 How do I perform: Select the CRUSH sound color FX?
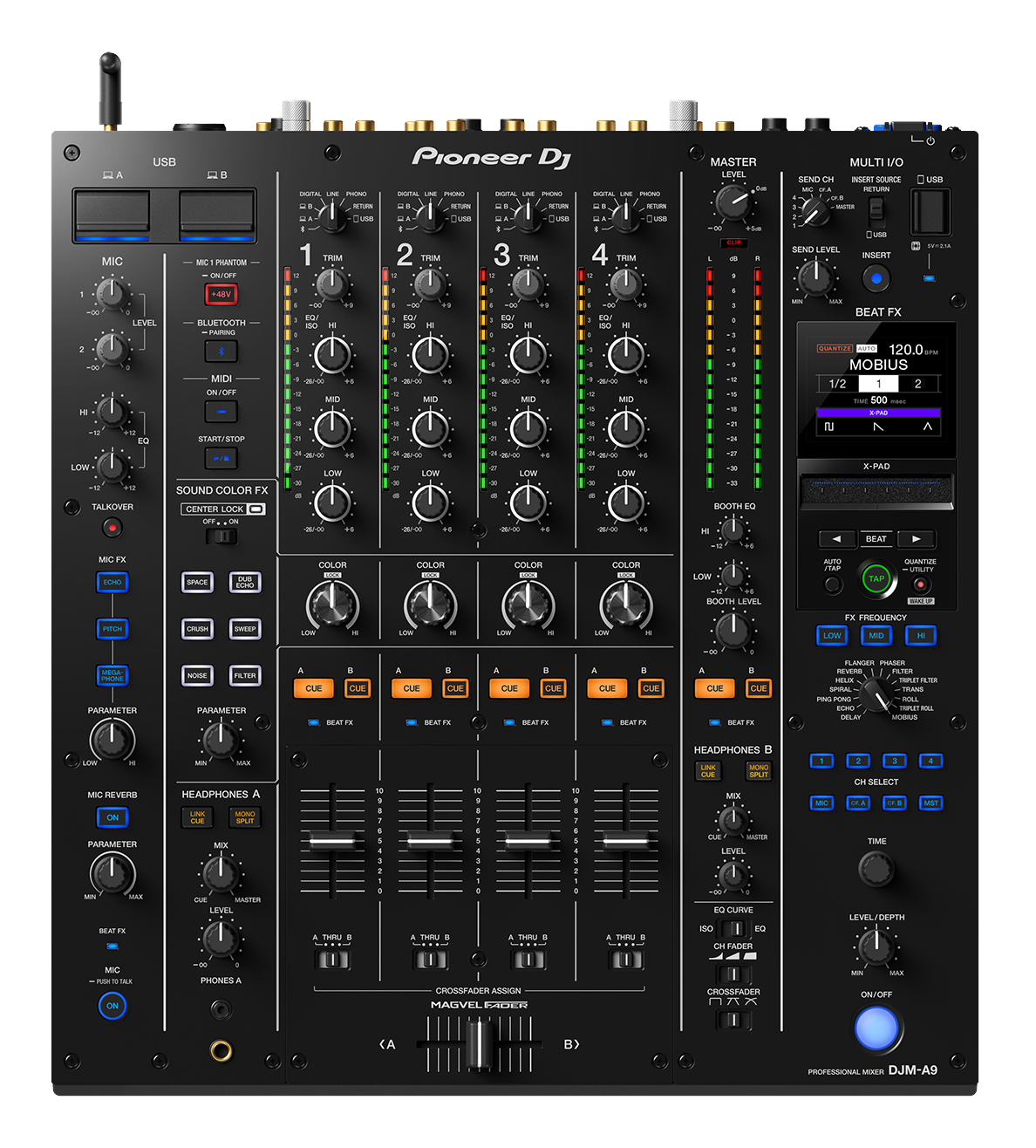click(198, 628)
